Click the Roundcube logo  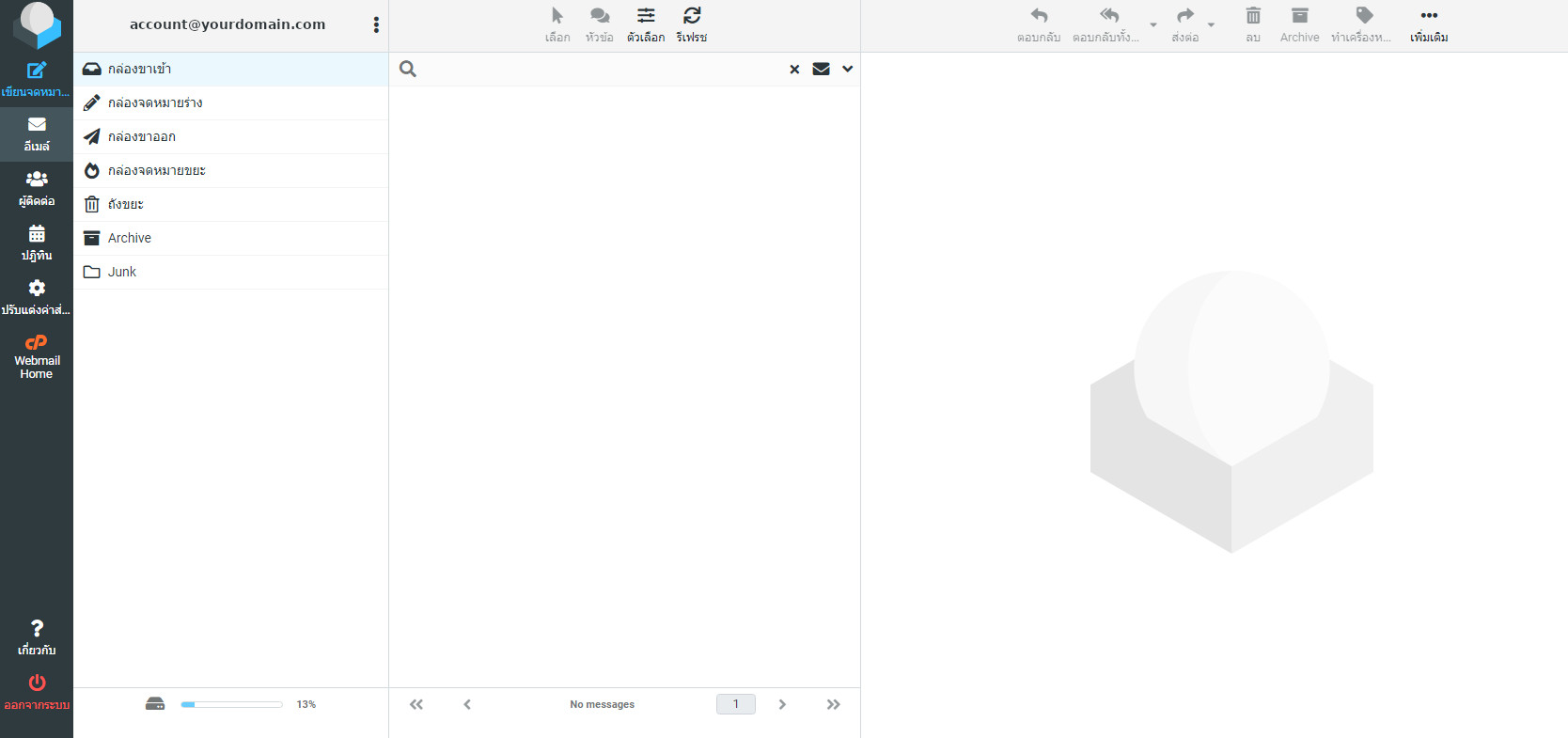click(x=37, y=25)
